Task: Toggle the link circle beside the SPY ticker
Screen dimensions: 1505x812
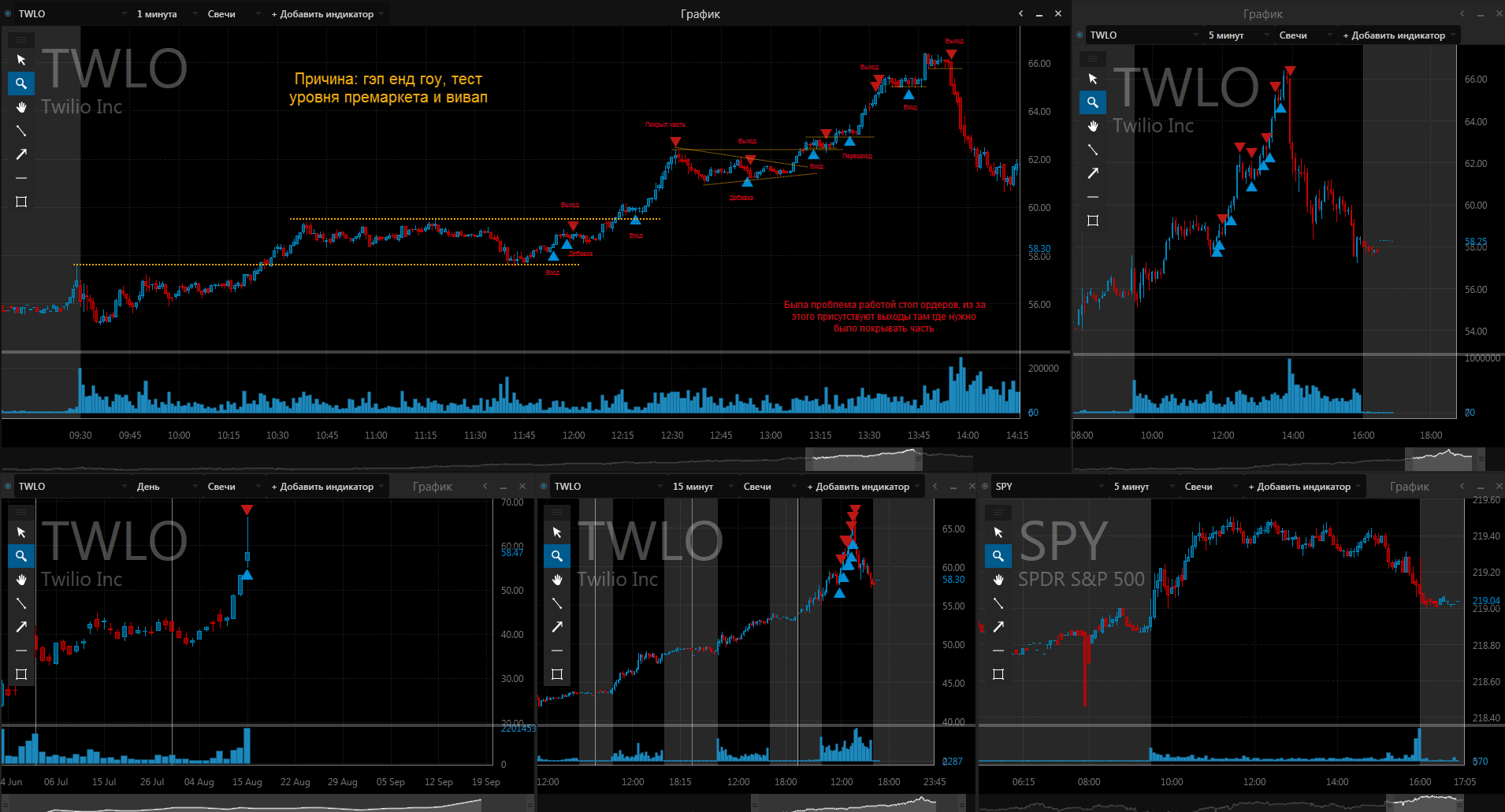Action: [985, 486]
